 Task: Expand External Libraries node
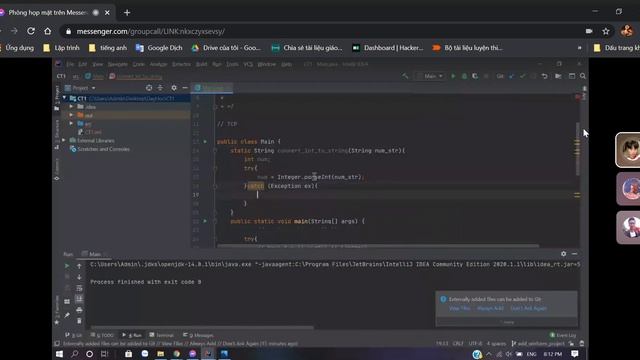click(x=64, y=140)
